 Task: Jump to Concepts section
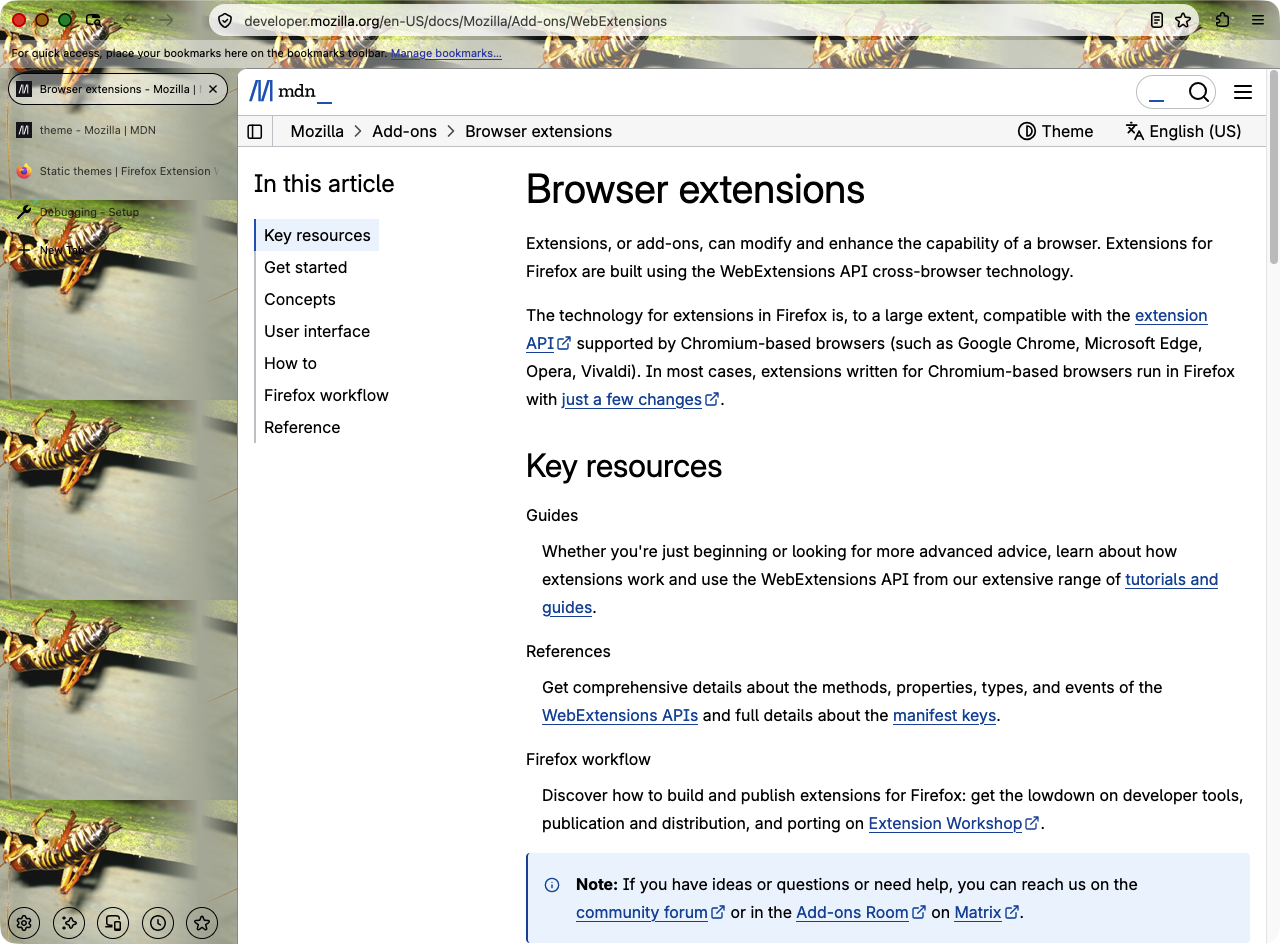click(299, 299)
